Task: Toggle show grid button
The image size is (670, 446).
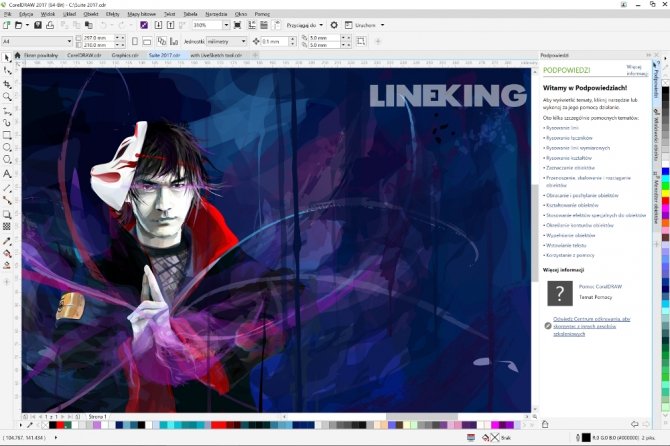Action: click(264, 25)
